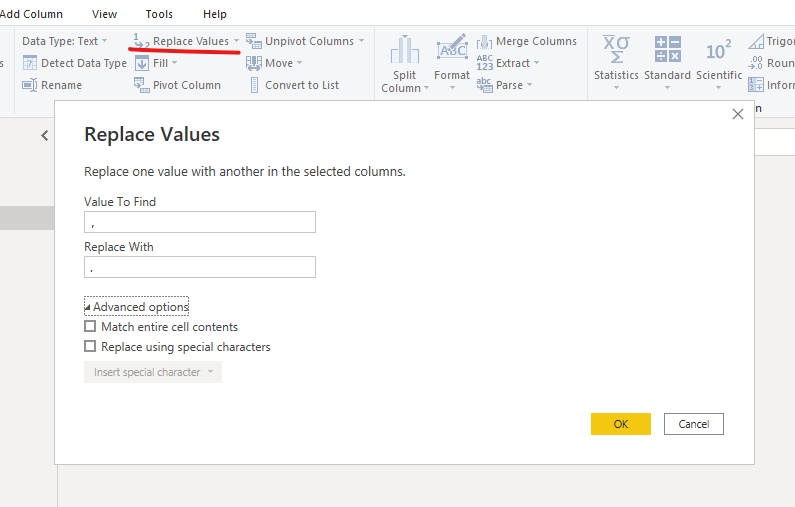Enable Match entire cell contents
This screenshot has width=795, height=507.
tap(90, 326)
